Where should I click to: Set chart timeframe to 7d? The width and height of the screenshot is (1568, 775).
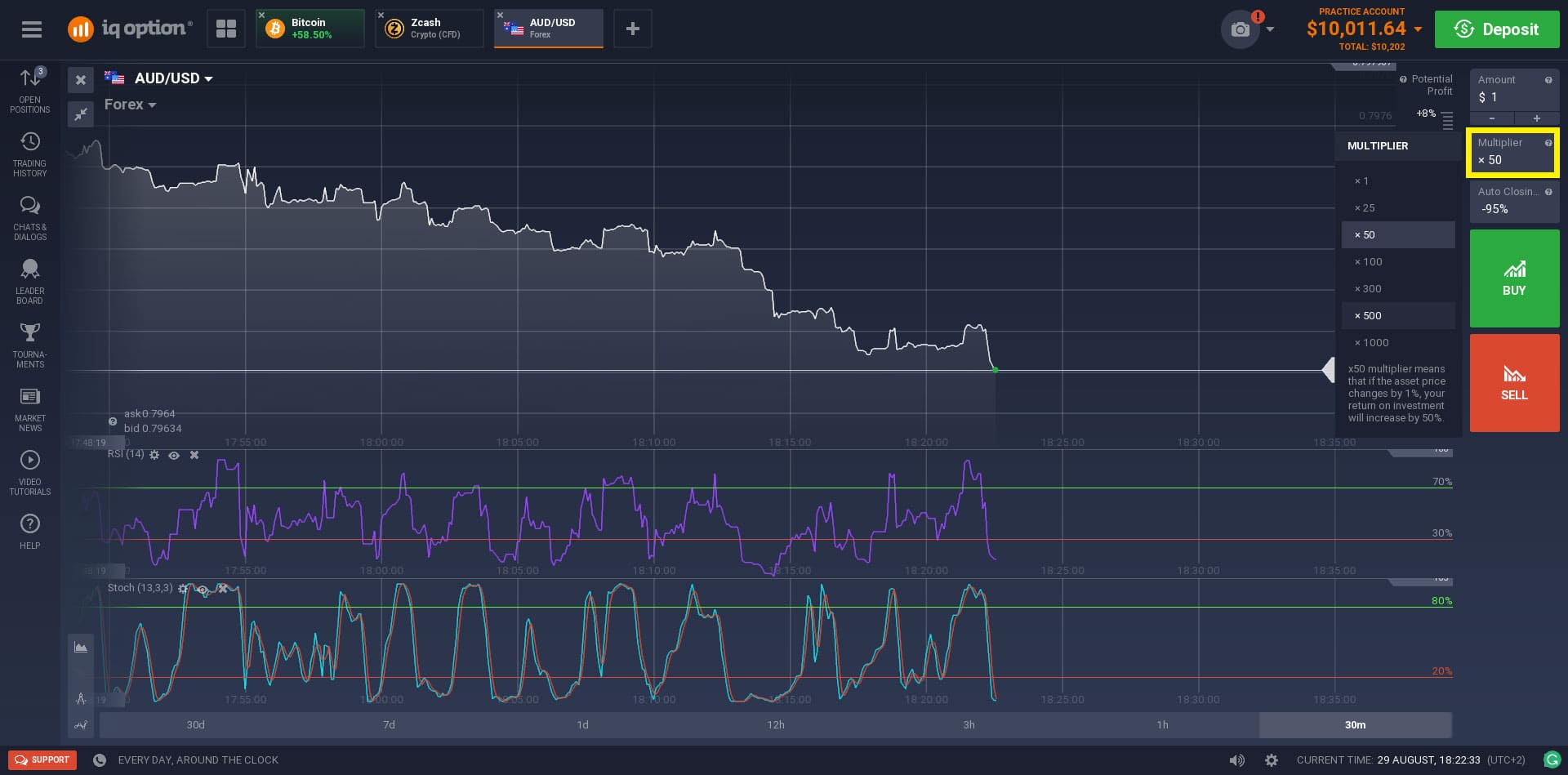[390, 724]
